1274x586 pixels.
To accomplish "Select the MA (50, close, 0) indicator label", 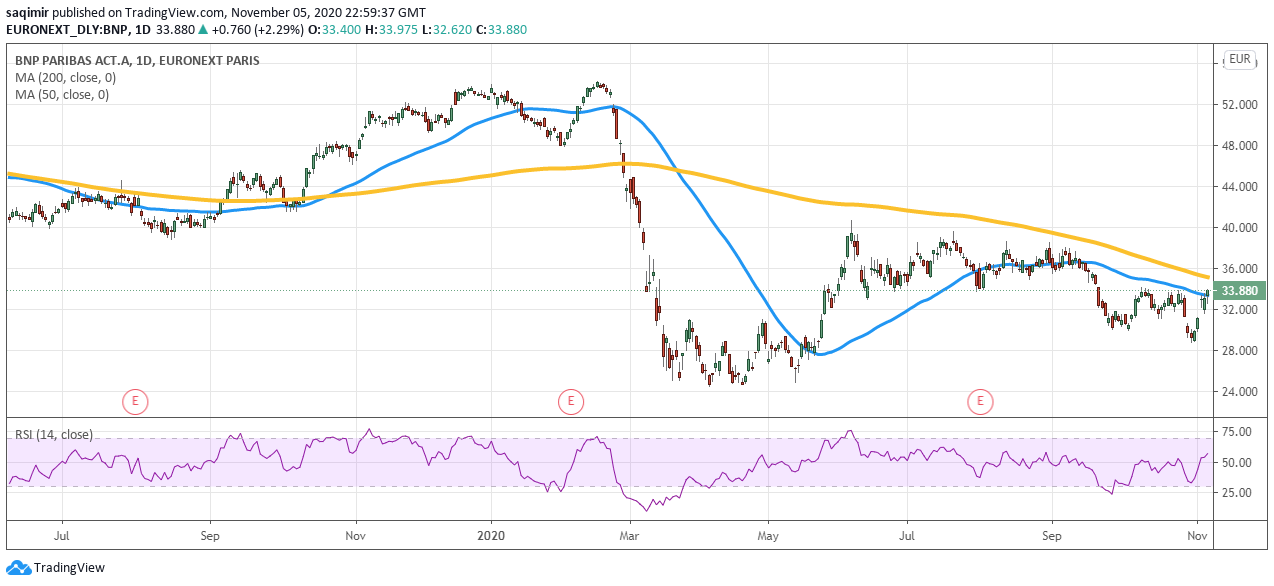I will (61, 95).
